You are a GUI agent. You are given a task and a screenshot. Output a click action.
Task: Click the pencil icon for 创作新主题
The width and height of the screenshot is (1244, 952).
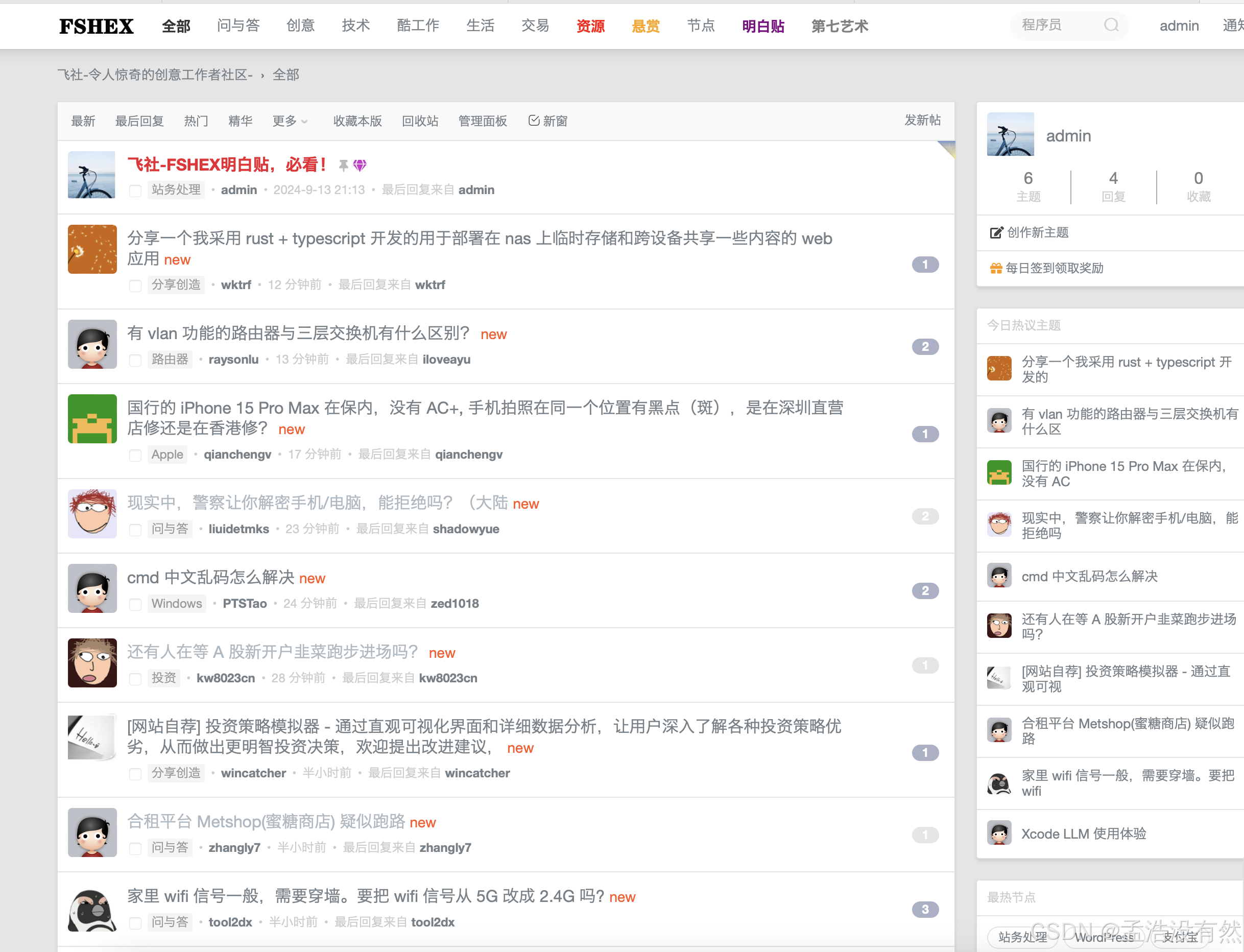point(996,233)
